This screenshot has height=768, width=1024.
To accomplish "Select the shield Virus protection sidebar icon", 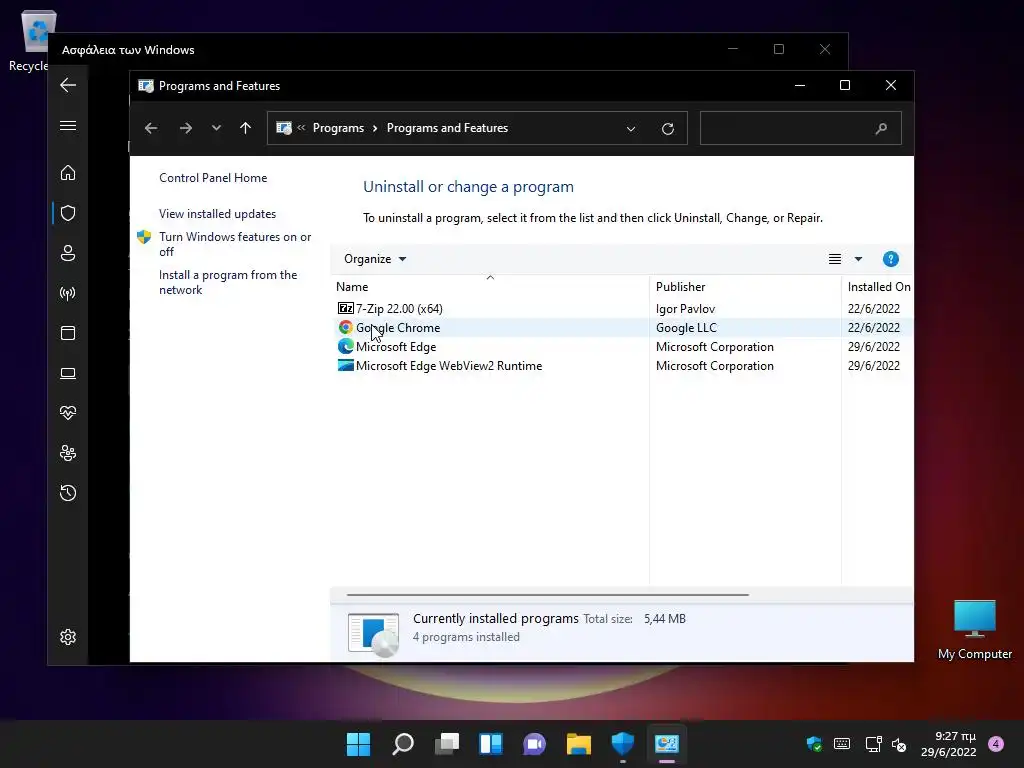I will (68, 213).
